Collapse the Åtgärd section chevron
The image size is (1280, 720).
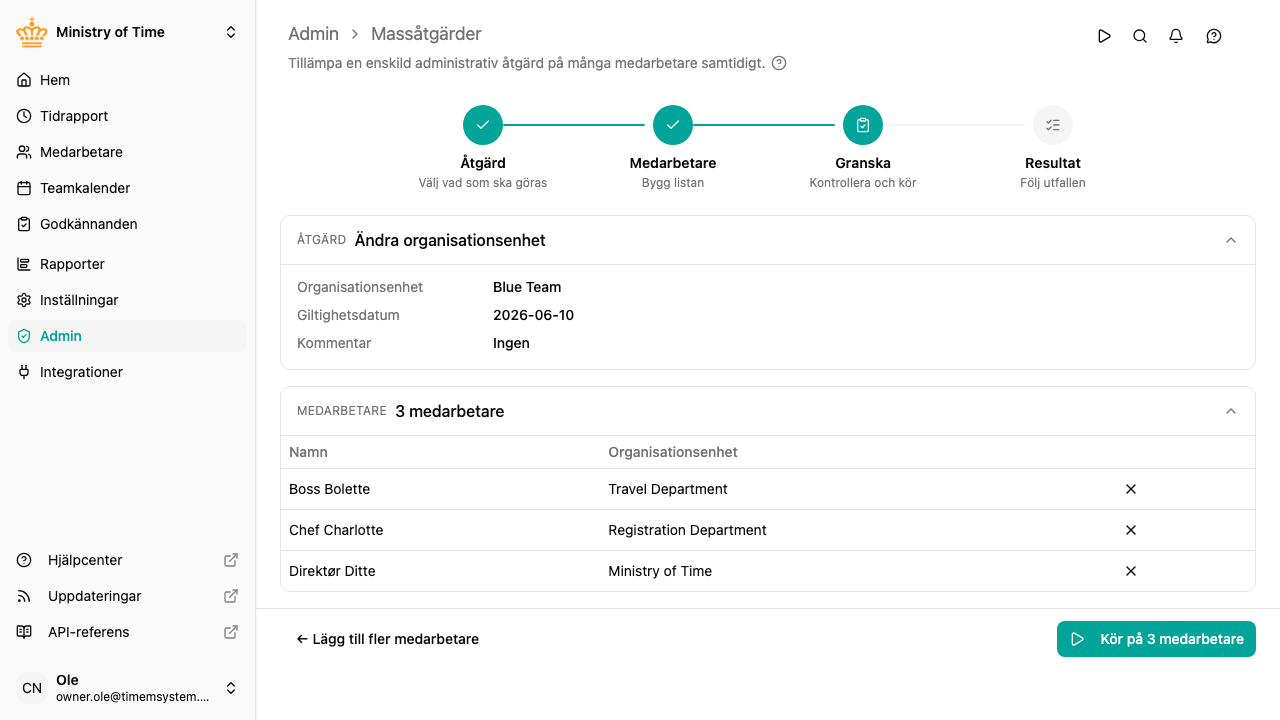[x=1231, y=240]
